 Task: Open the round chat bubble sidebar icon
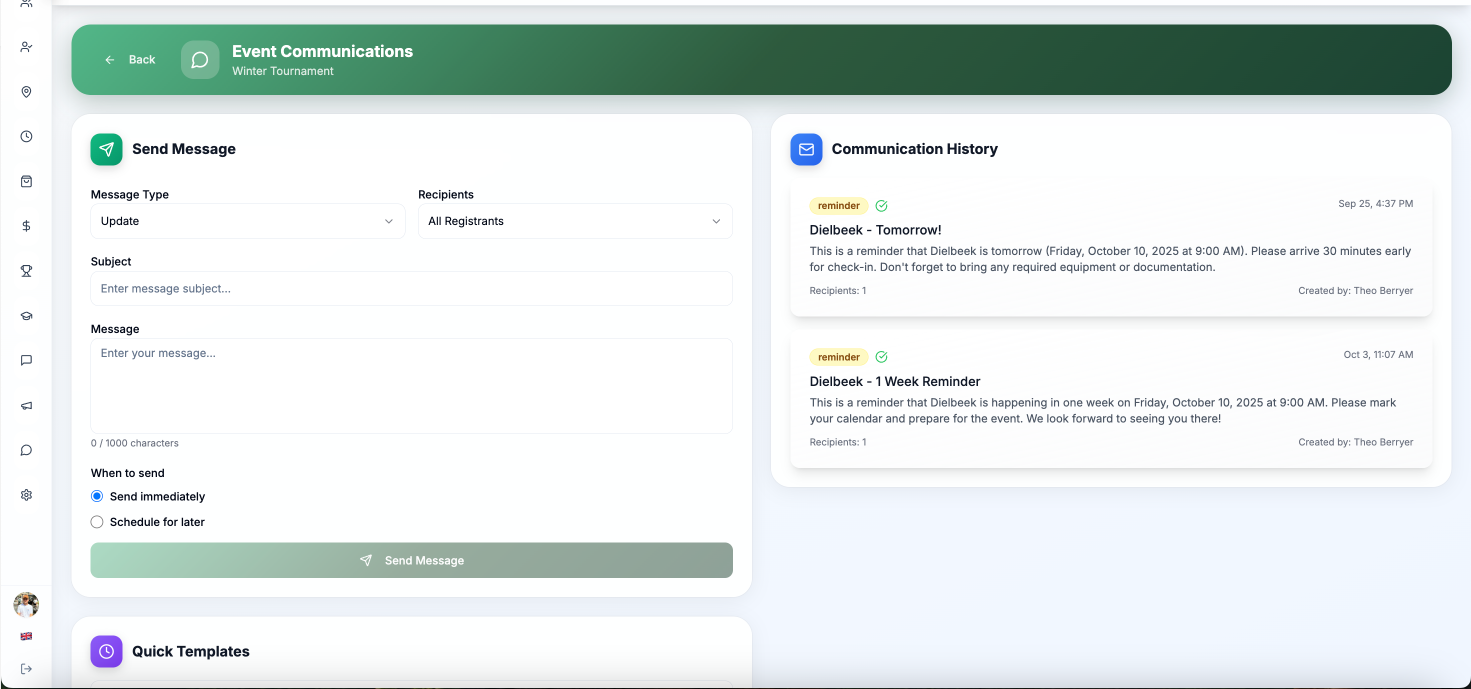click(26, 450)
